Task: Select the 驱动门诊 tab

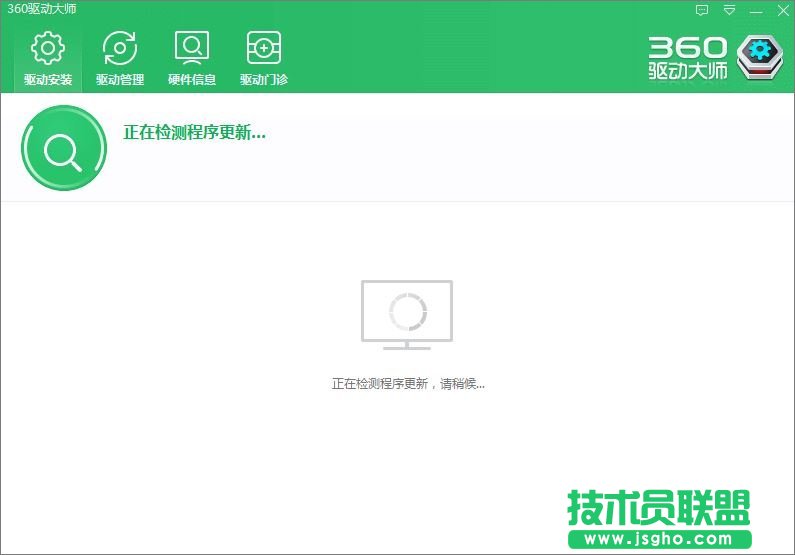Action: coord(264,58)
